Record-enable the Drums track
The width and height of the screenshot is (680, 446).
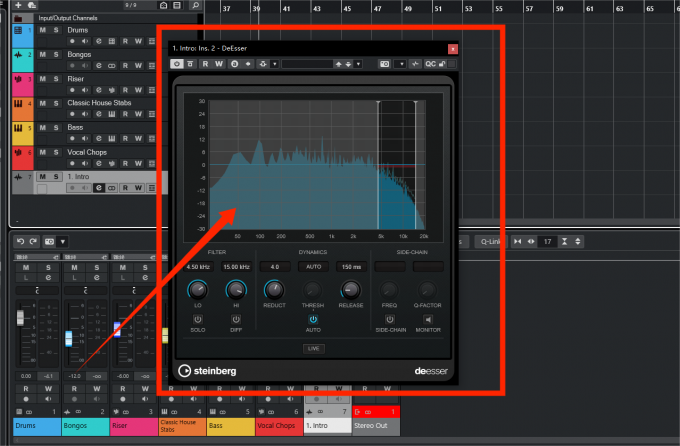tap(72, 41)
